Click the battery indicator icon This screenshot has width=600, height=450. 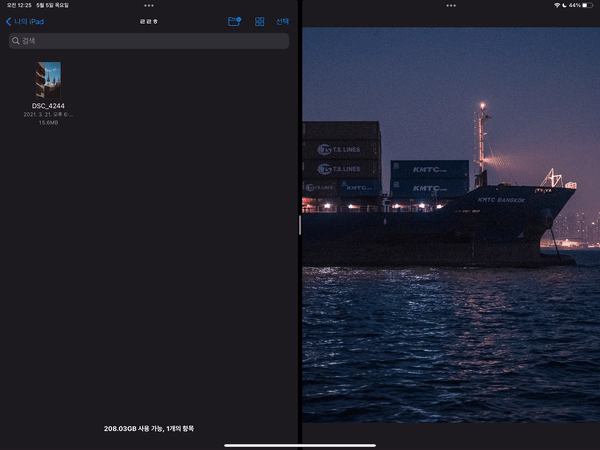(x=588, y=5)
